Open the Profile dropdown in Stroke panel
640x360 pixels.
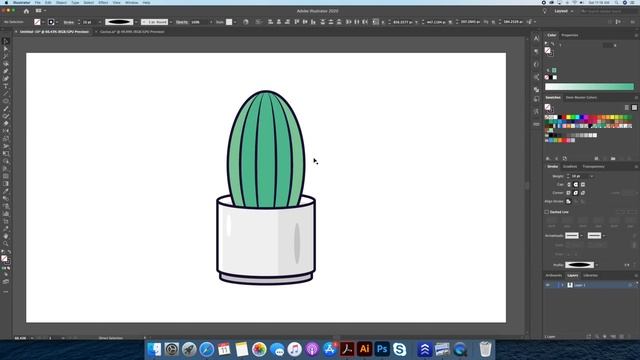click(x=597, y=265)
